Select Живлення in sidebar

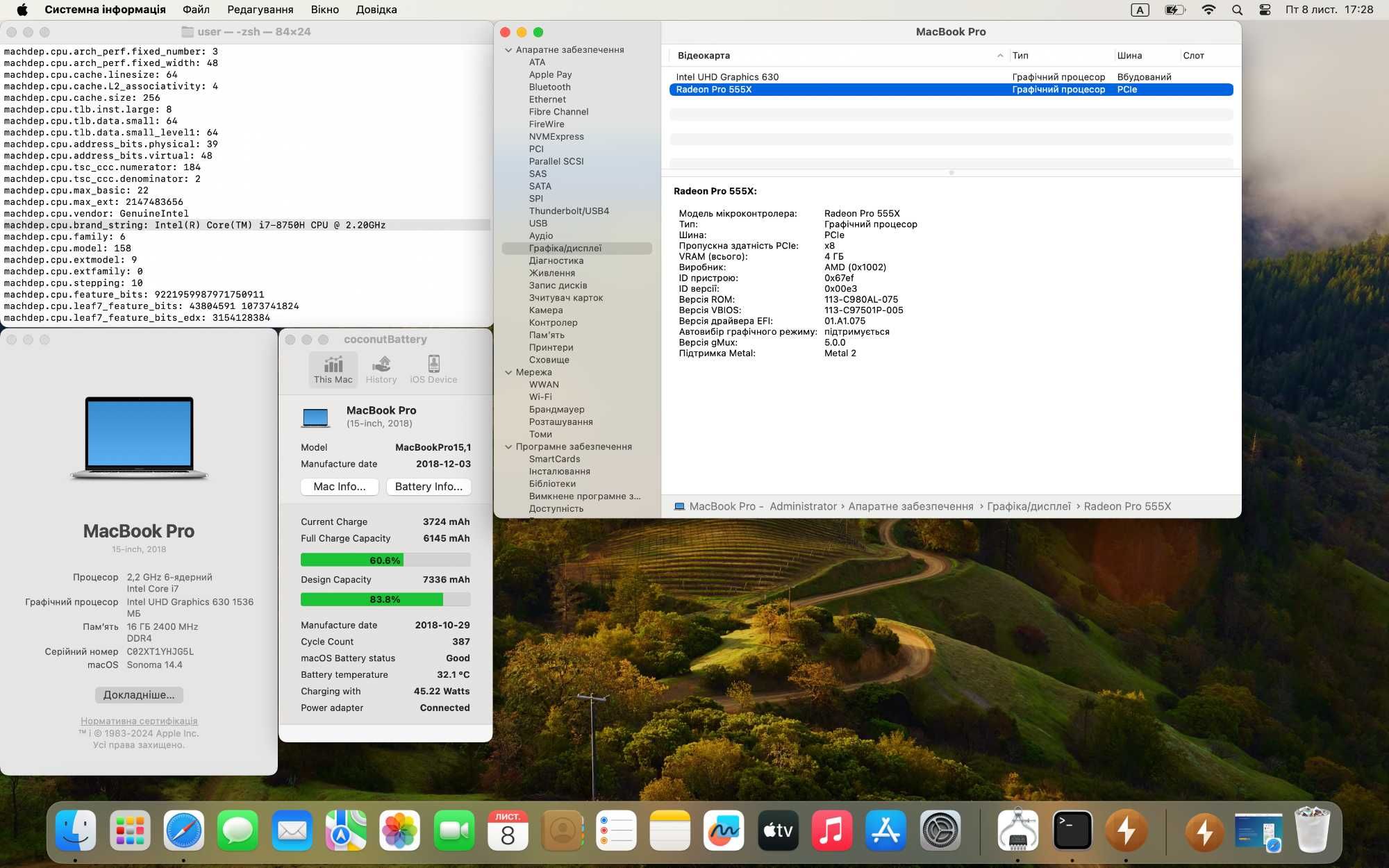[x=552, y=273]
